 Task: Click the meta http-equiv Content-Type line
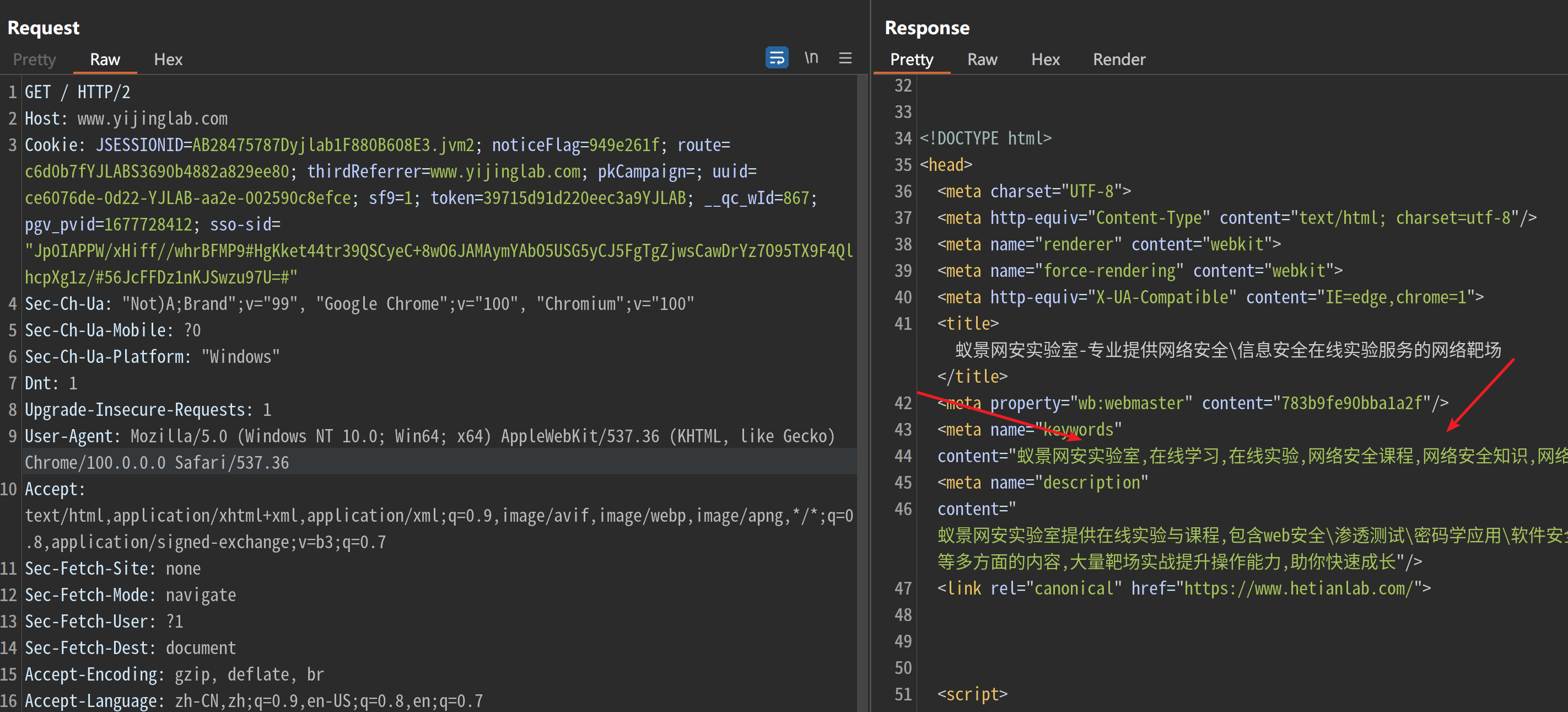coord(1237,218)
